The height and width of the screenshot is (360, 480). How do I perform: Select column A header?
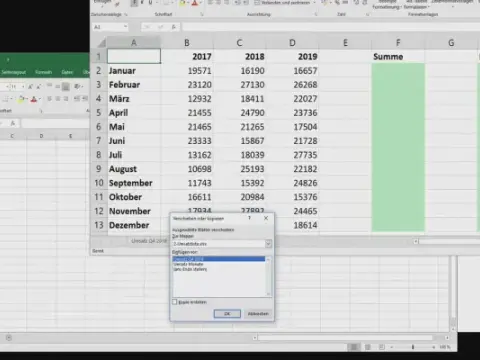tap(134, 43)
